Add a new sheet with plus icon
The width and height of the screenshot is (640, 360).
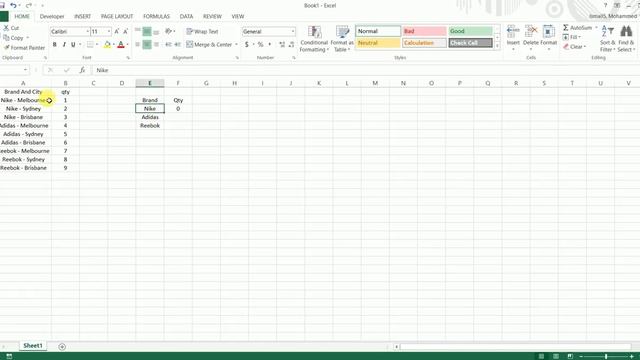(x=62, y=347)
